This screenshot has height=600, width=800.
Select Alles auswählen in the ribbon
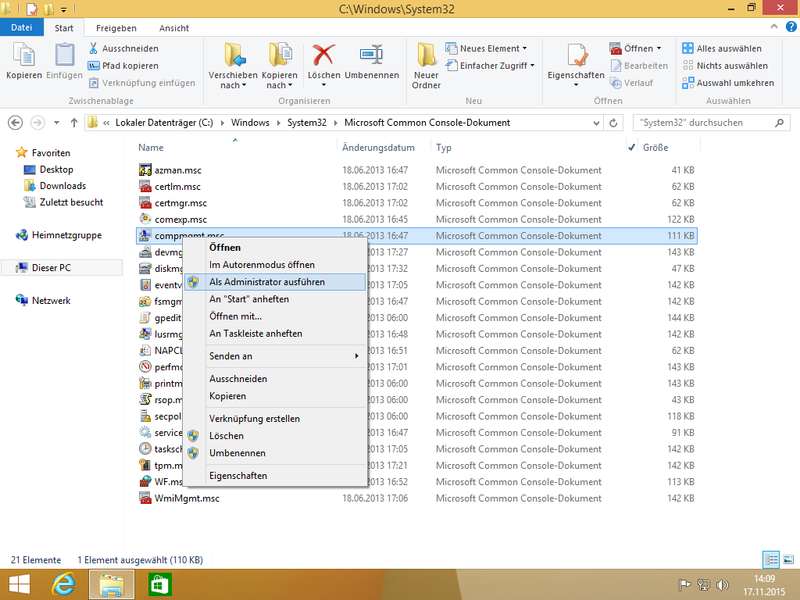tap(728, 48)
